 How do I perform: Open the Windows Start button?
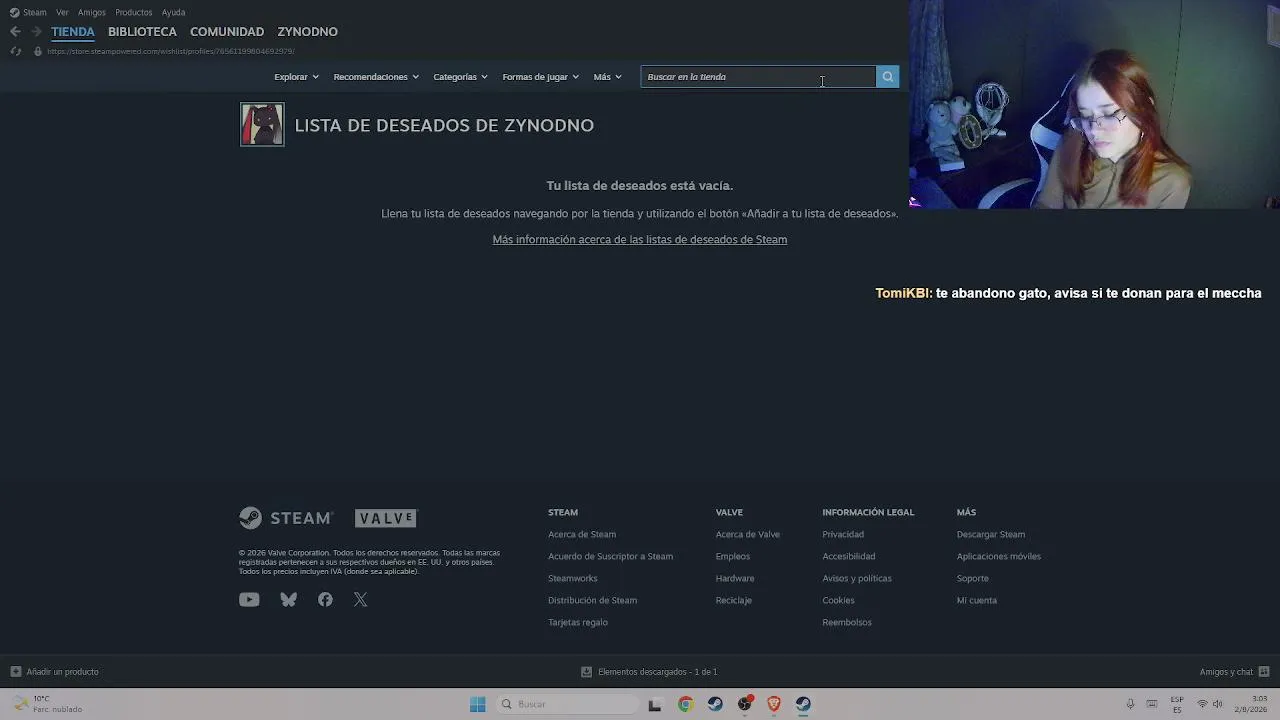(478, 704)
